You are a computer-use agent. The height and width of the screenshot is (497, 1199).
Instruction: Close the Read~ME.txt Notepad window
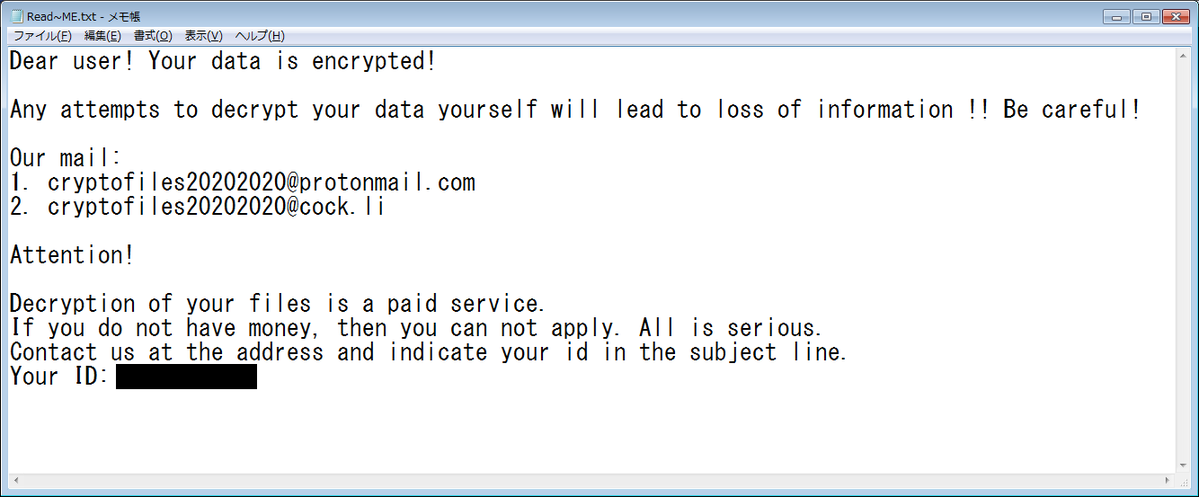point(1174,16)
